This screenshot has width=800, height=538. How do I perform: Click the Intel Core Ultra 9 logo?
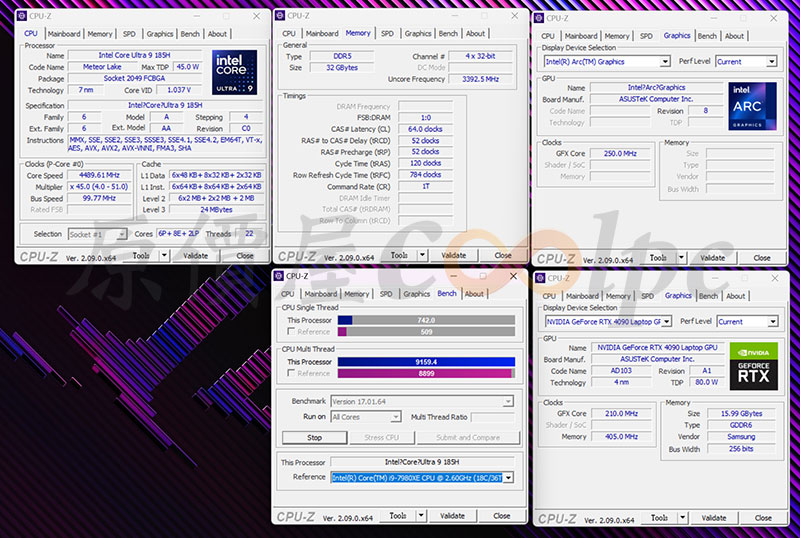[x=234, y=72]
